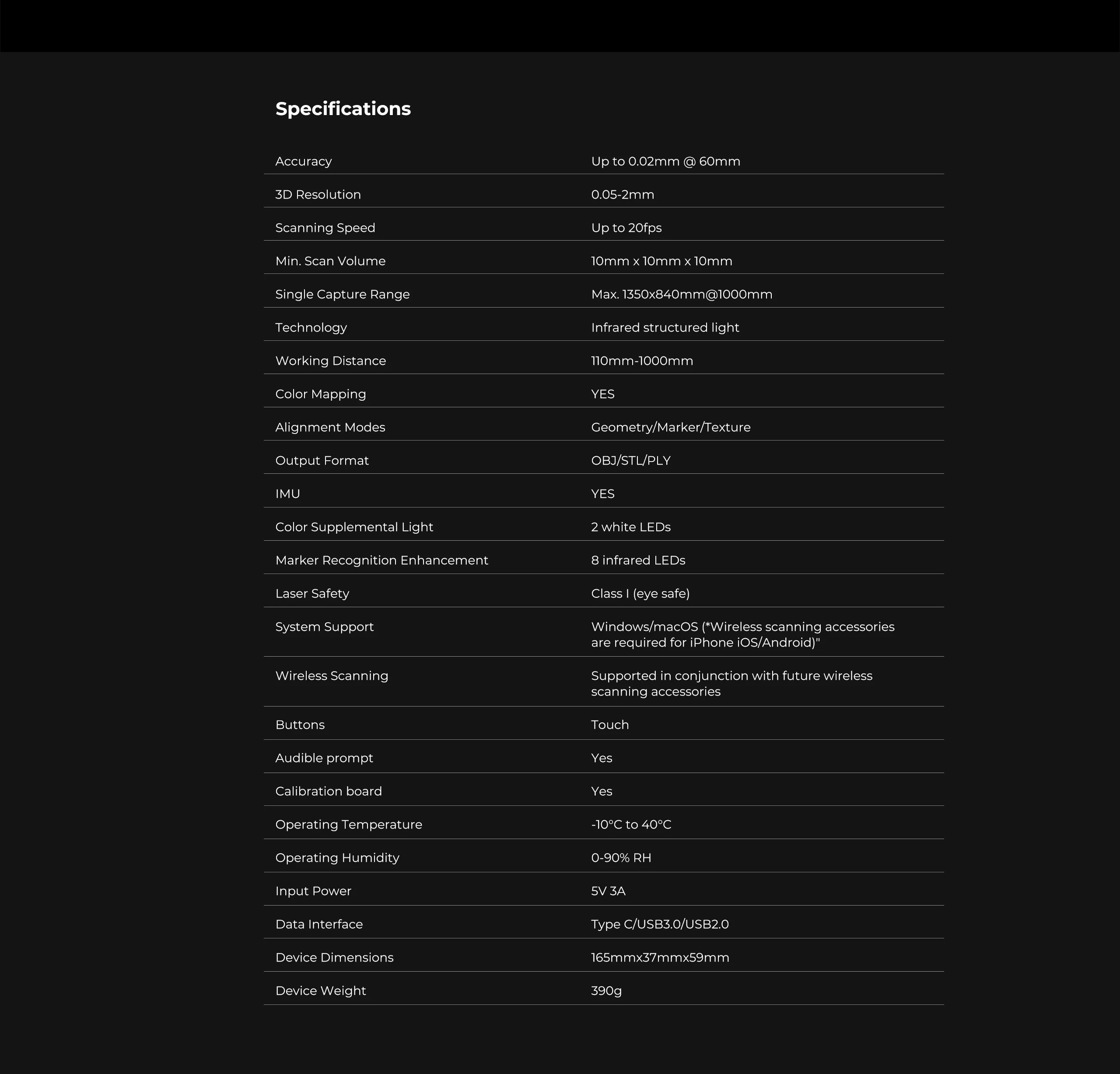The image size is (1120, 1074).
Task: Click the 3D Resolution label
Action: click(318, 195)
